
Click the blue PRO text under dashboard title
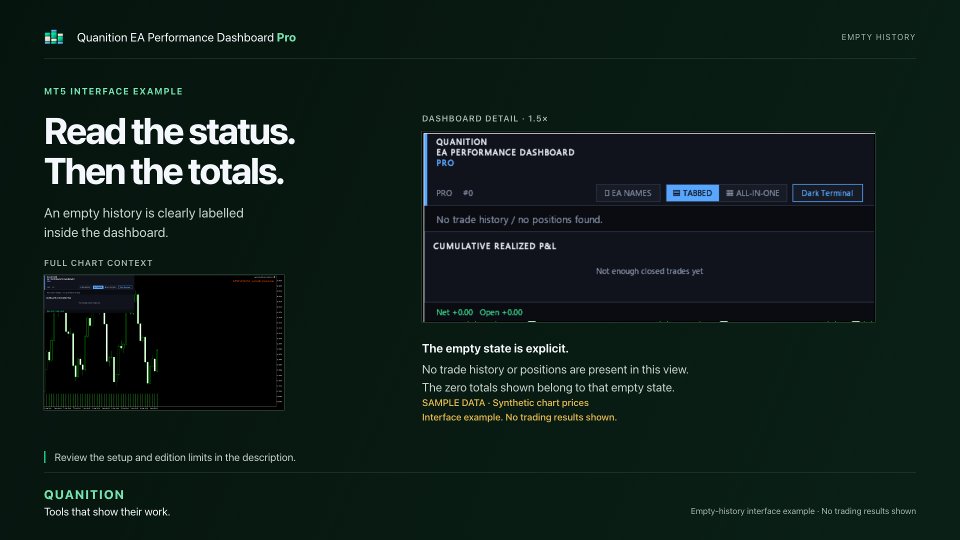(x=445, y=163)
